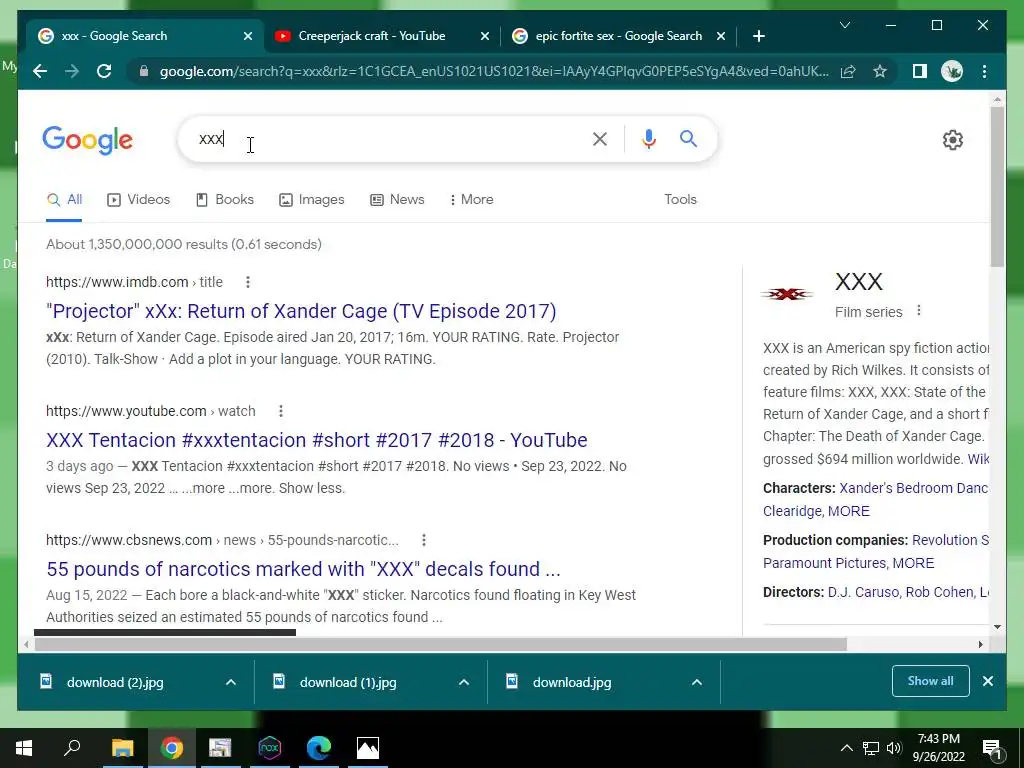Click scroll-right arrow on horizontal scrollbar
The width and height of the screenshot is (1024, 768).
(x=980, y=645)
